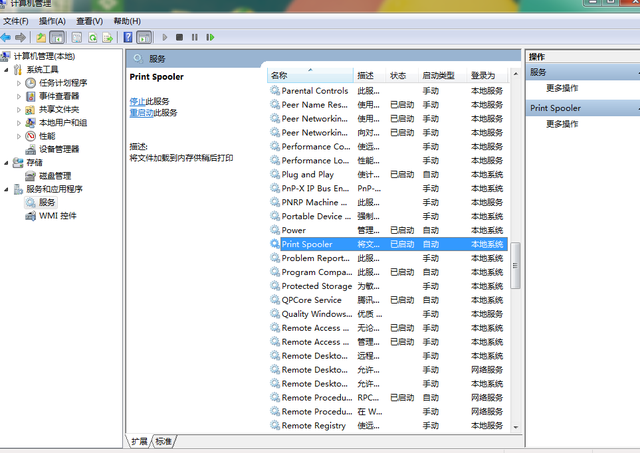640x453 pixels.
Task: Pause service with the pause icon
Action: [x=195, y=38]
